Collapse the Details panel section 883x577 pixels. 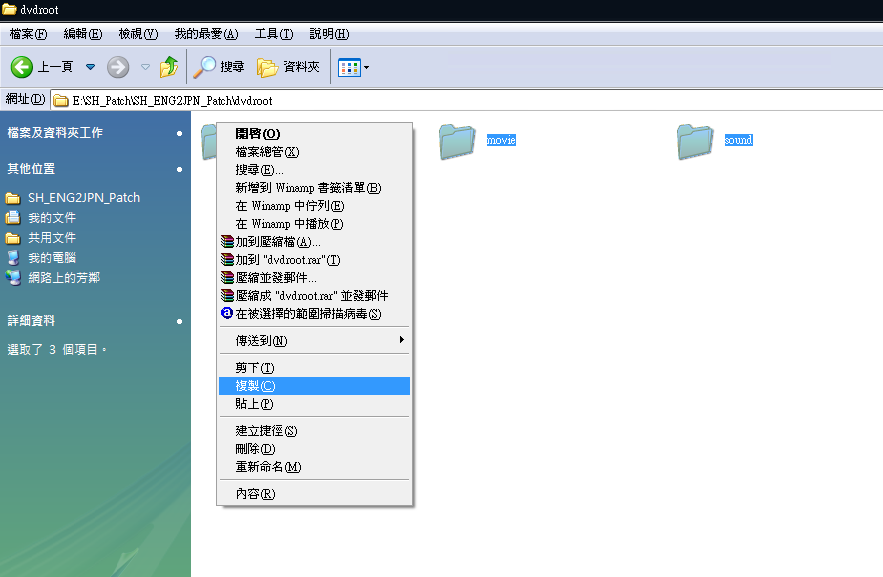click(x=179, y=321)
